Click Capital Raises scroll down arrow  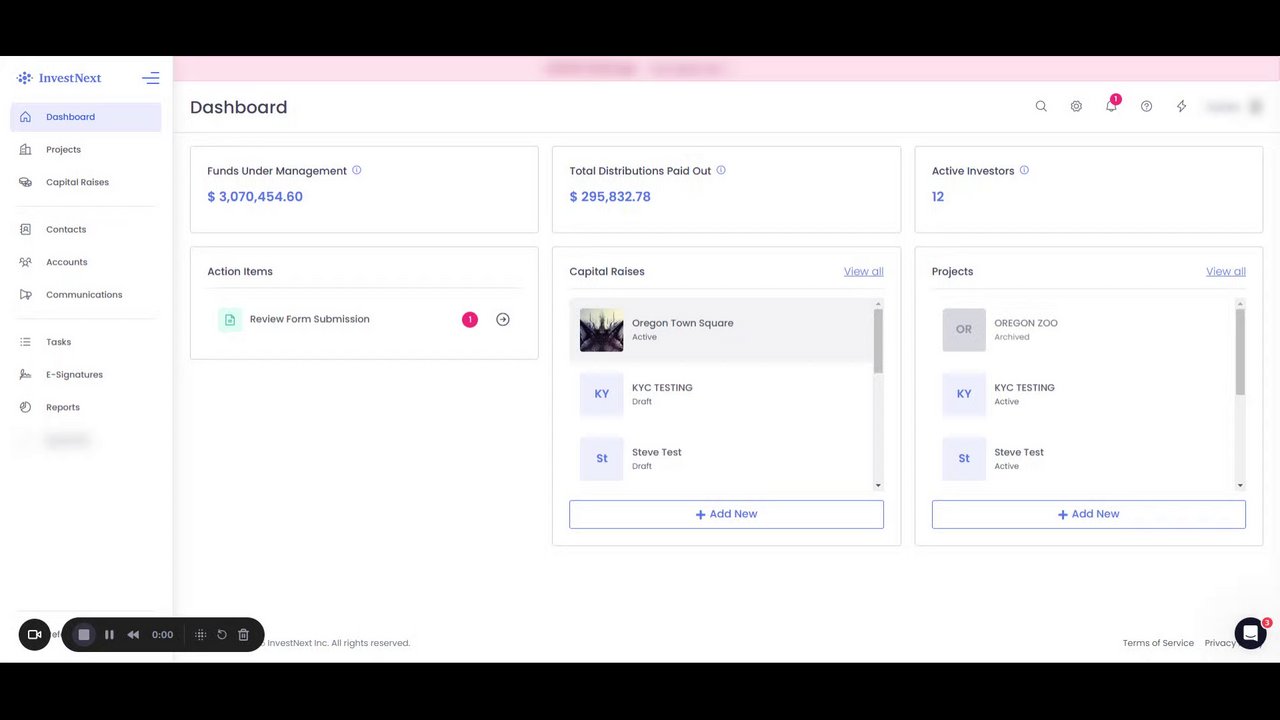pyautogui.click(x=878, y=485)
